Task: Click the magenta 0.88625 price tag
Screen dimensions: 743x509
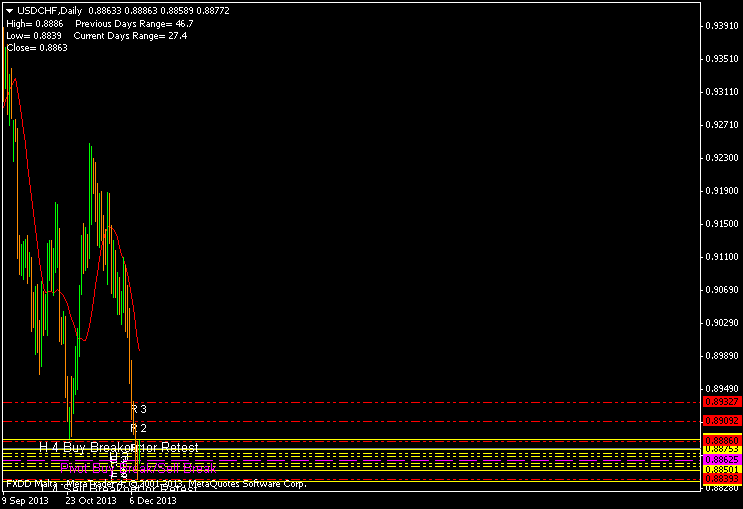Action: coord(721,459)
